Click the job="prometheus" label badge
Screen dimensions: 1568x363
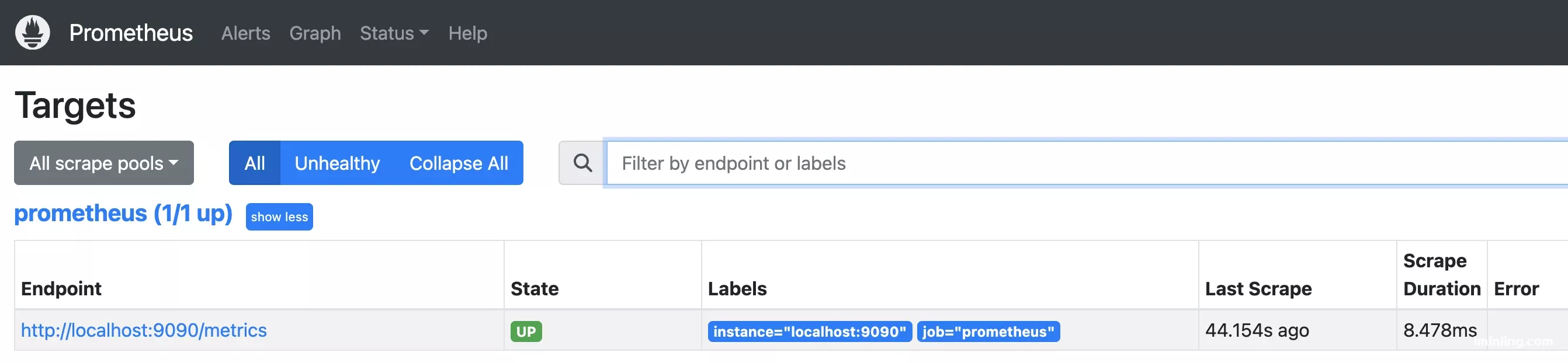point(988,331)
